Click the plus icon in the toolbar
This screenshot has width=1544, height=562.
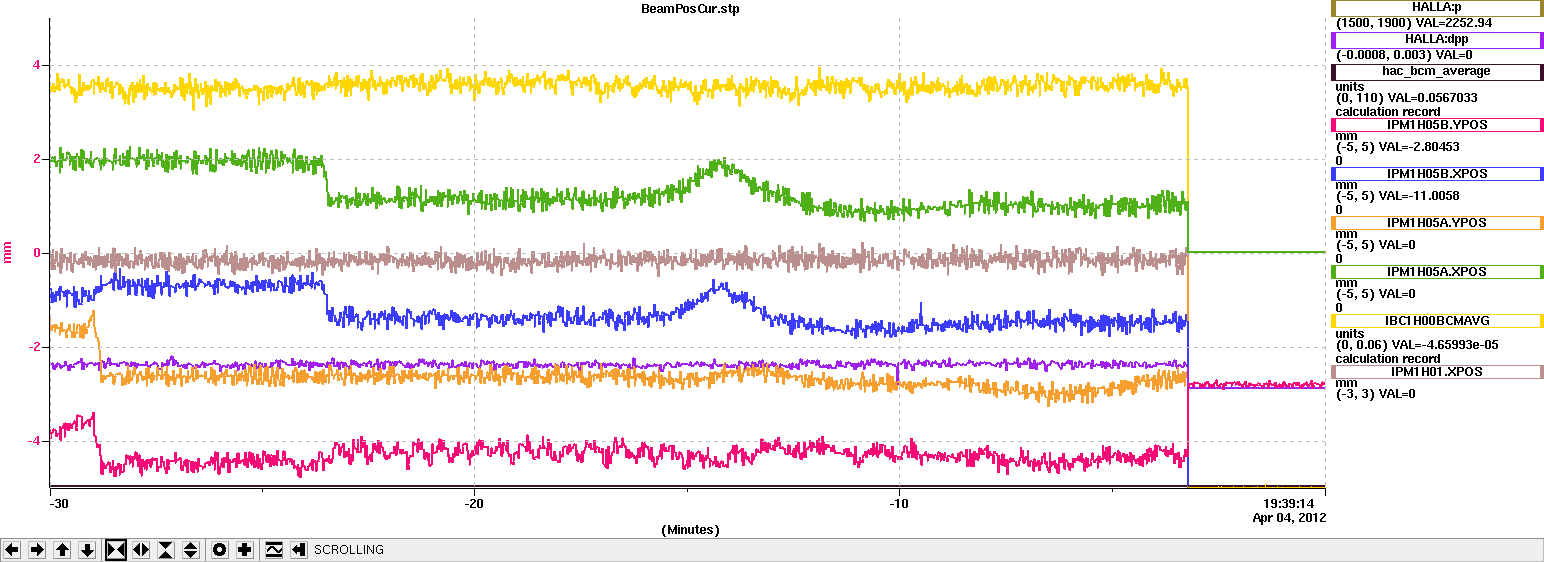point(245,550)
